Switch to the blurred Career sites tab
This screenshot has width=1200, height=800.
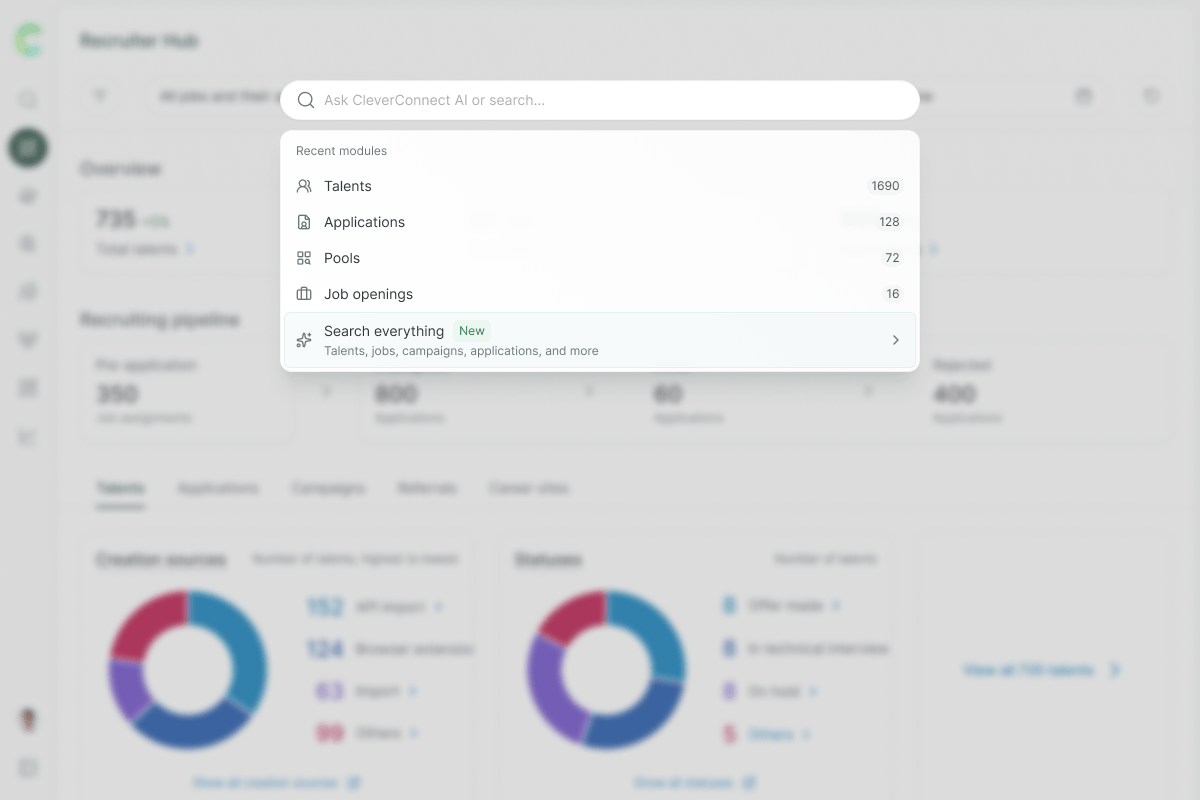click(529, 488)
